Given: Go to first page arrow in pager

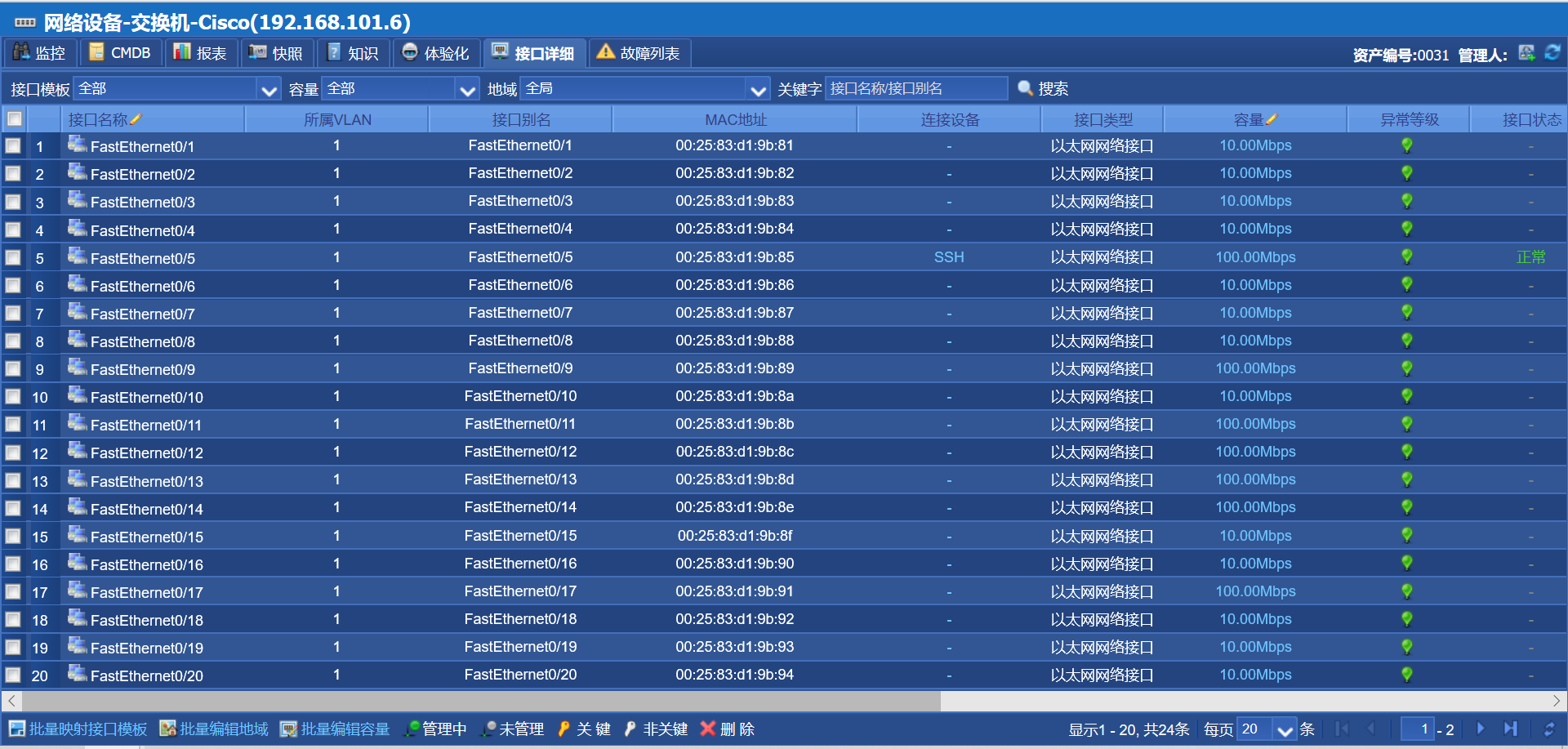Looking at the screenshot, I should (x=1342, y=729).
